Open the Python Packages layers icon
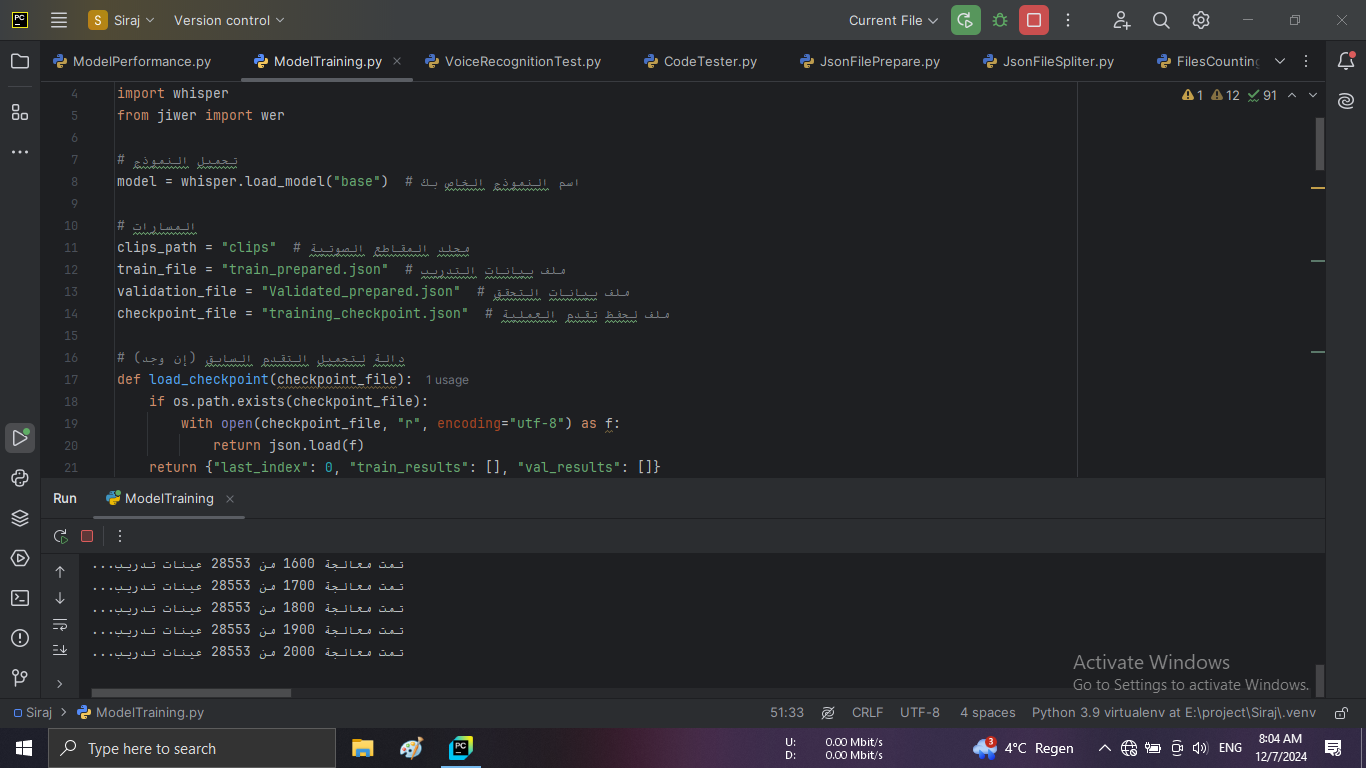Image resolution: width=1366 pixels, height=768 pixels. click(20, 518)
